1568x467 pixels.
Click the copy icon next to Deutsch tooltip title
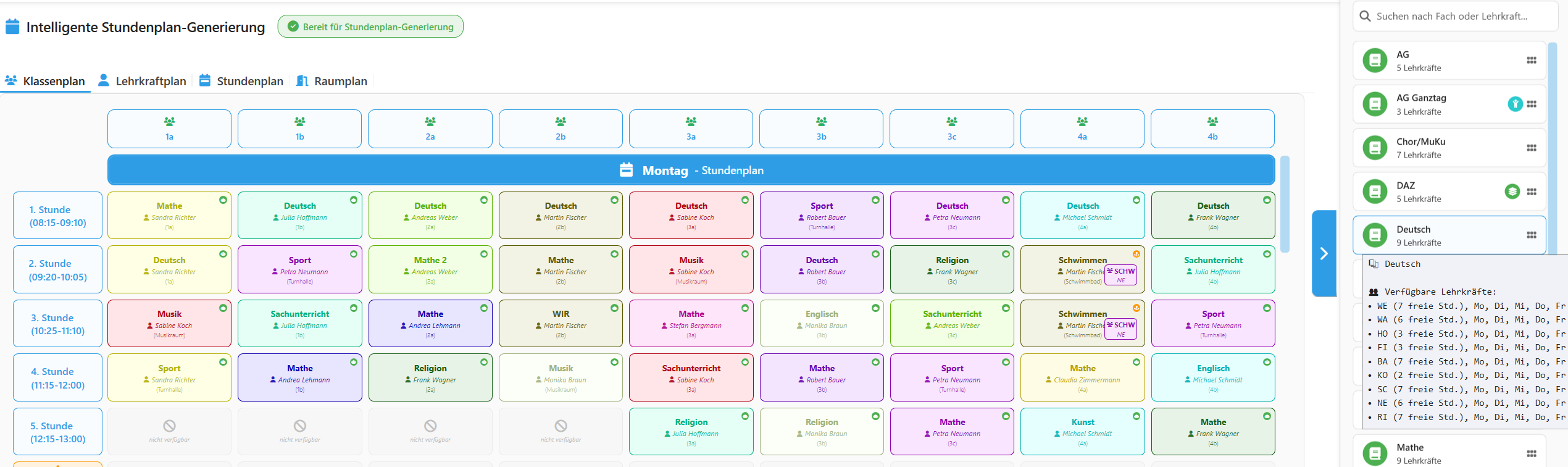pos(1374,264)
